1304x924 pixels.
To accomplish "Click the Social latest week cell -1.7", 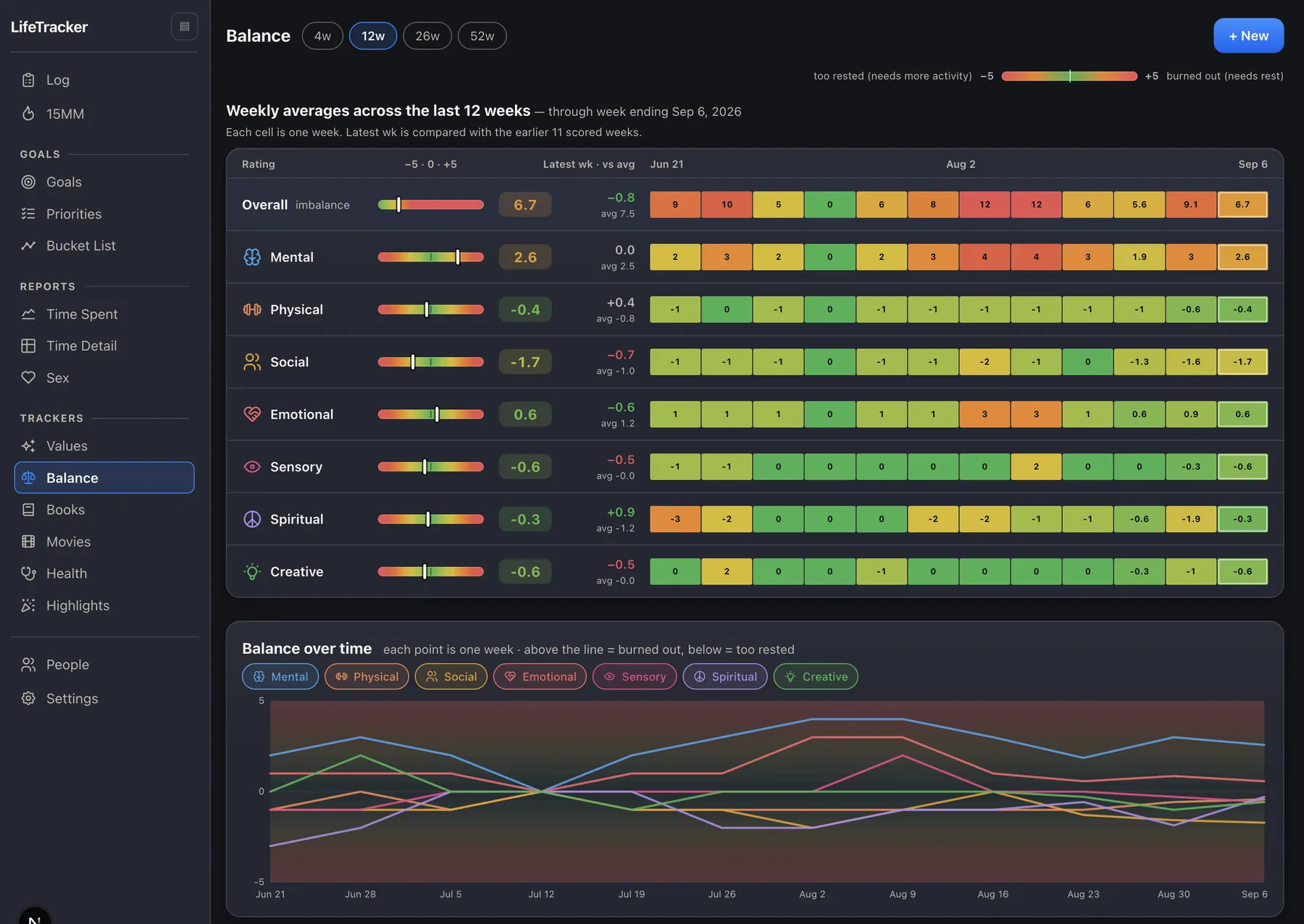I will (1242, 361).
